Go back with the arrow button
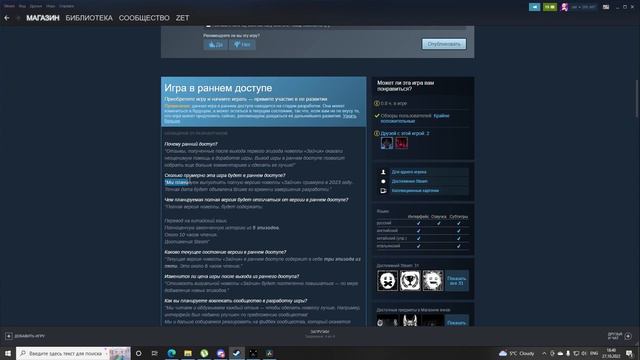 tap(7, 18)
